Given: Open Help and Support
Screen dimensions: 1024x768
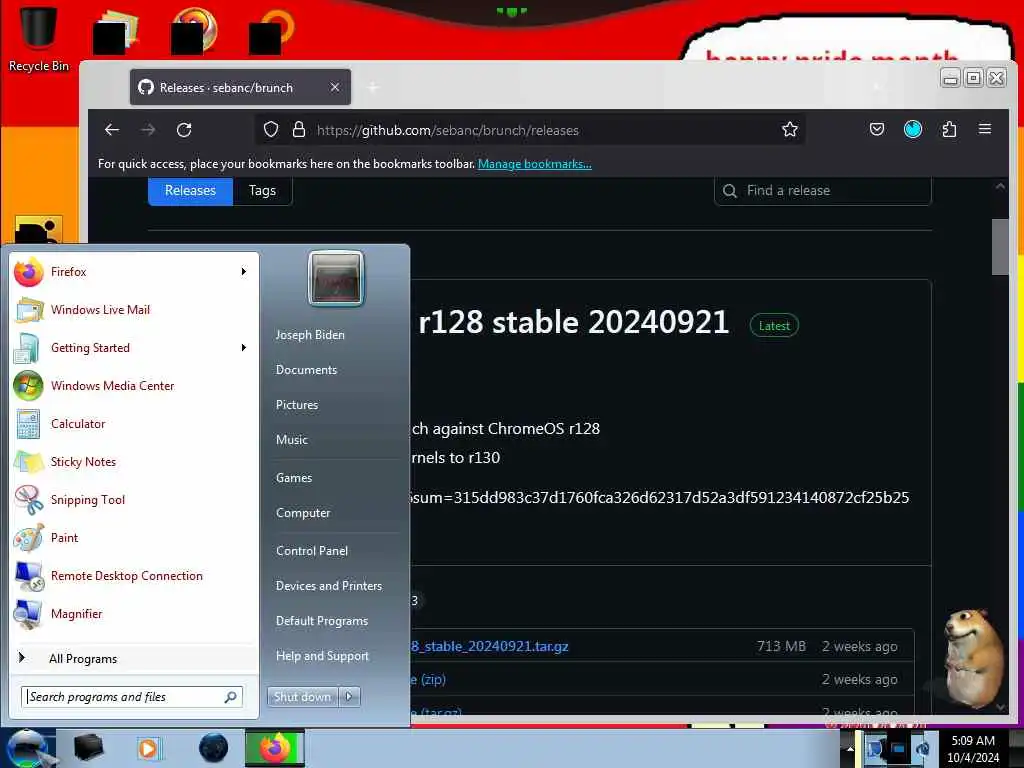Looking at the screenshot, I should [323, 656].
